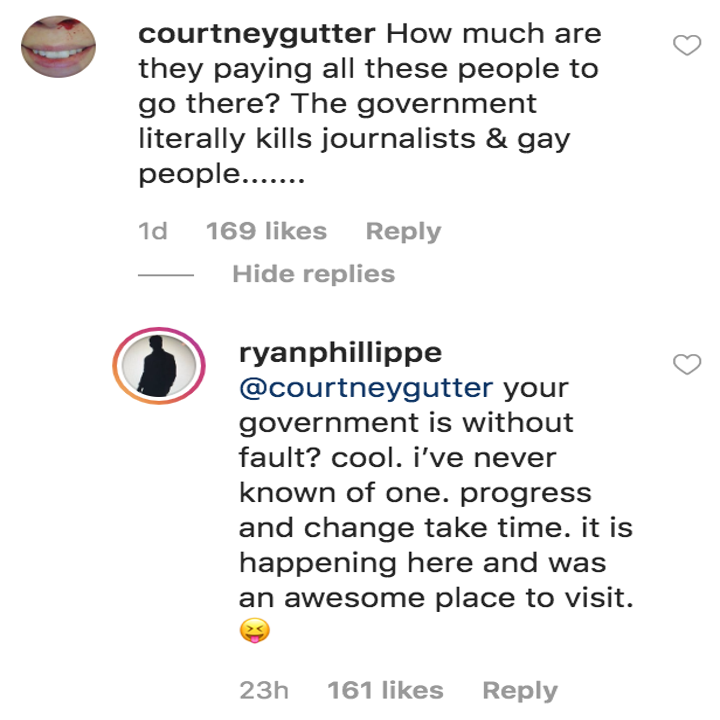Like ryanphillippe's reply with the heart
Screen dimensions: 720x720
[687, 365]
